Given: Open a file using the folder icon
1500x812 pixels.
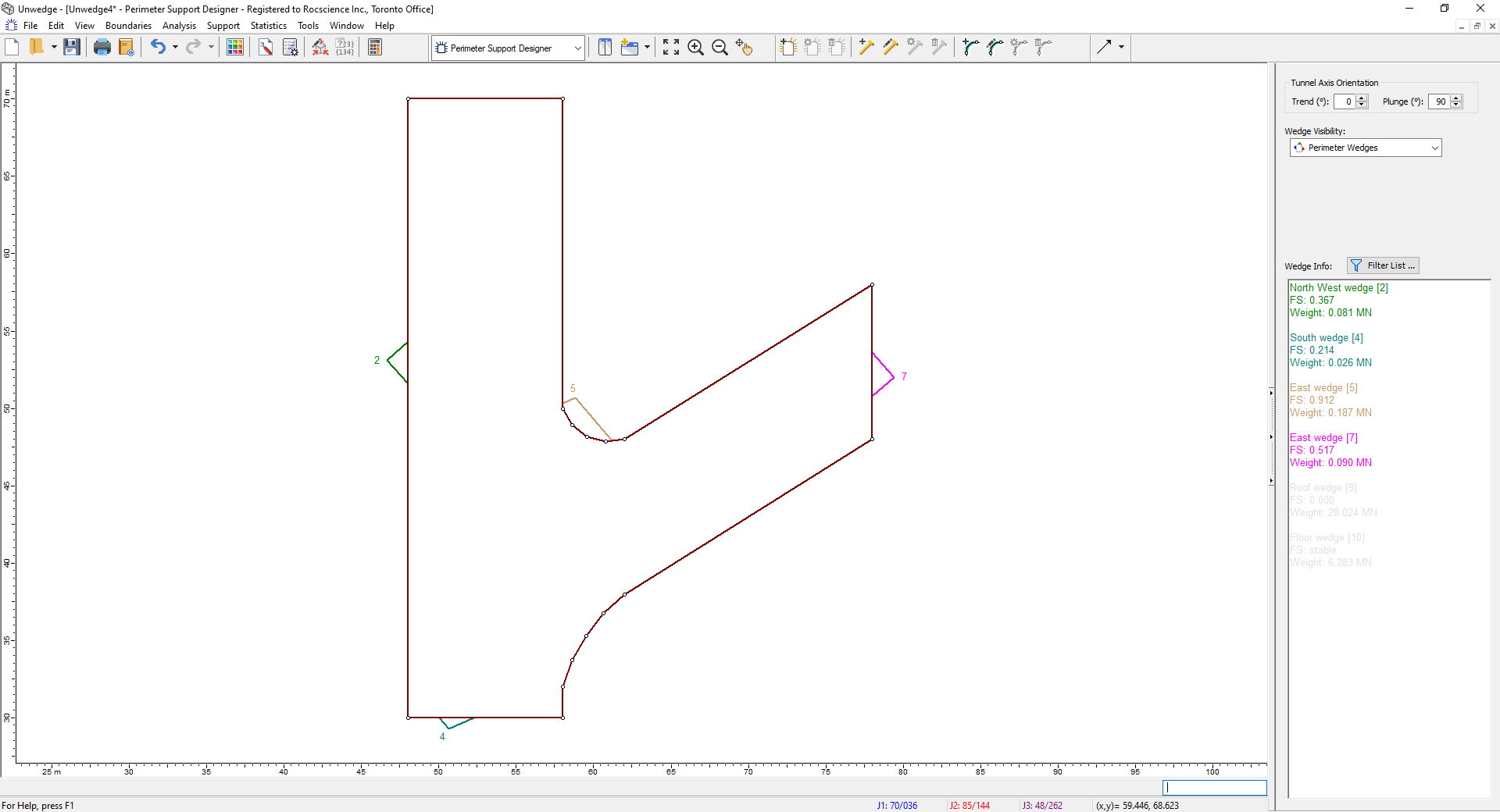Looking at the screenshot, I should pos(36,48).
